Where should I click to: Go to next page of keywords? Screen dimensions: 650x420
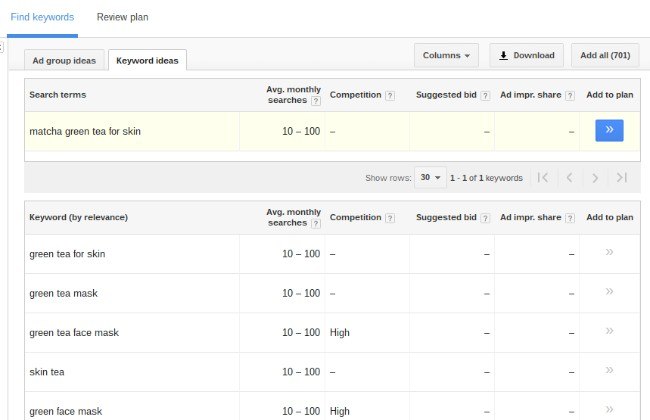coord(595,177)
